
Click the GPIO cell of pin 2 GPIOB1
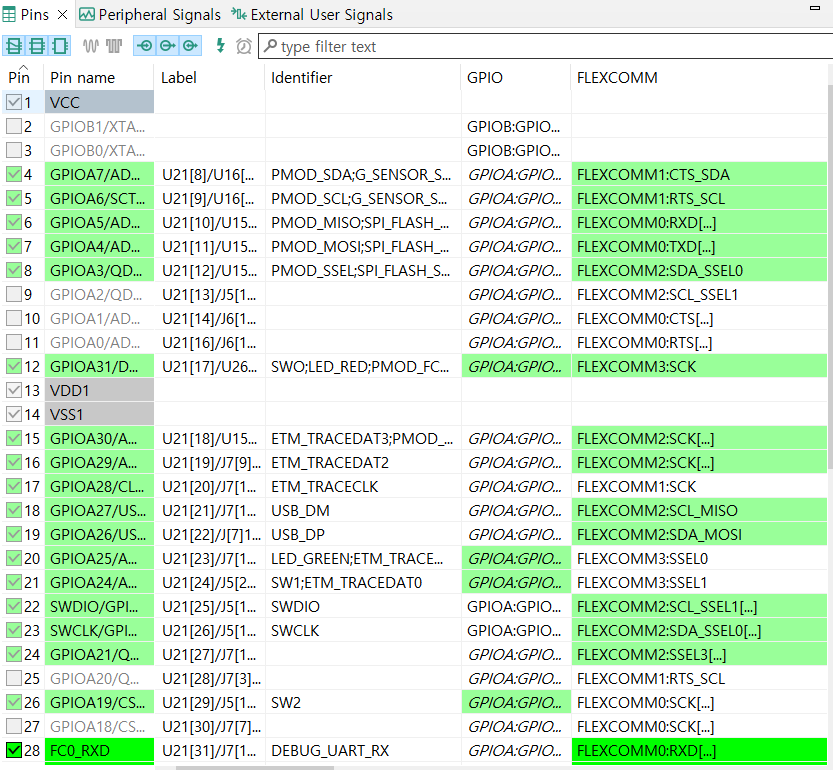516,126
